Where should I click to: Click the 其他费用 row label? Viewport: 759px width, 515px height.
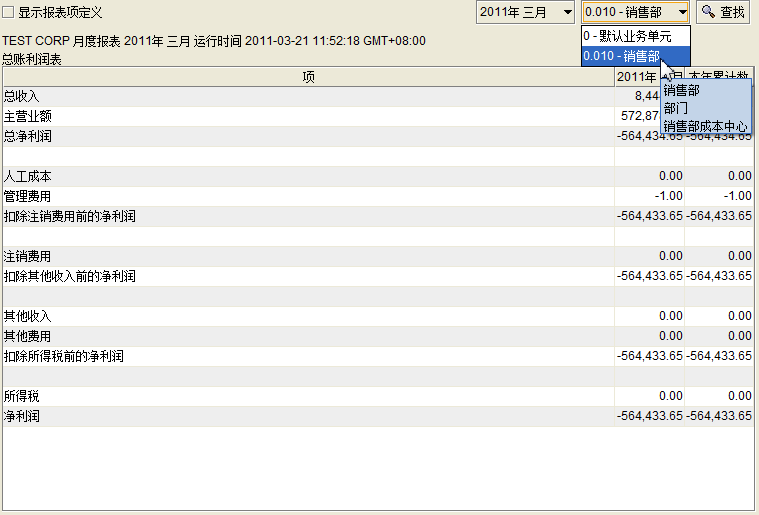coord(28,336)
